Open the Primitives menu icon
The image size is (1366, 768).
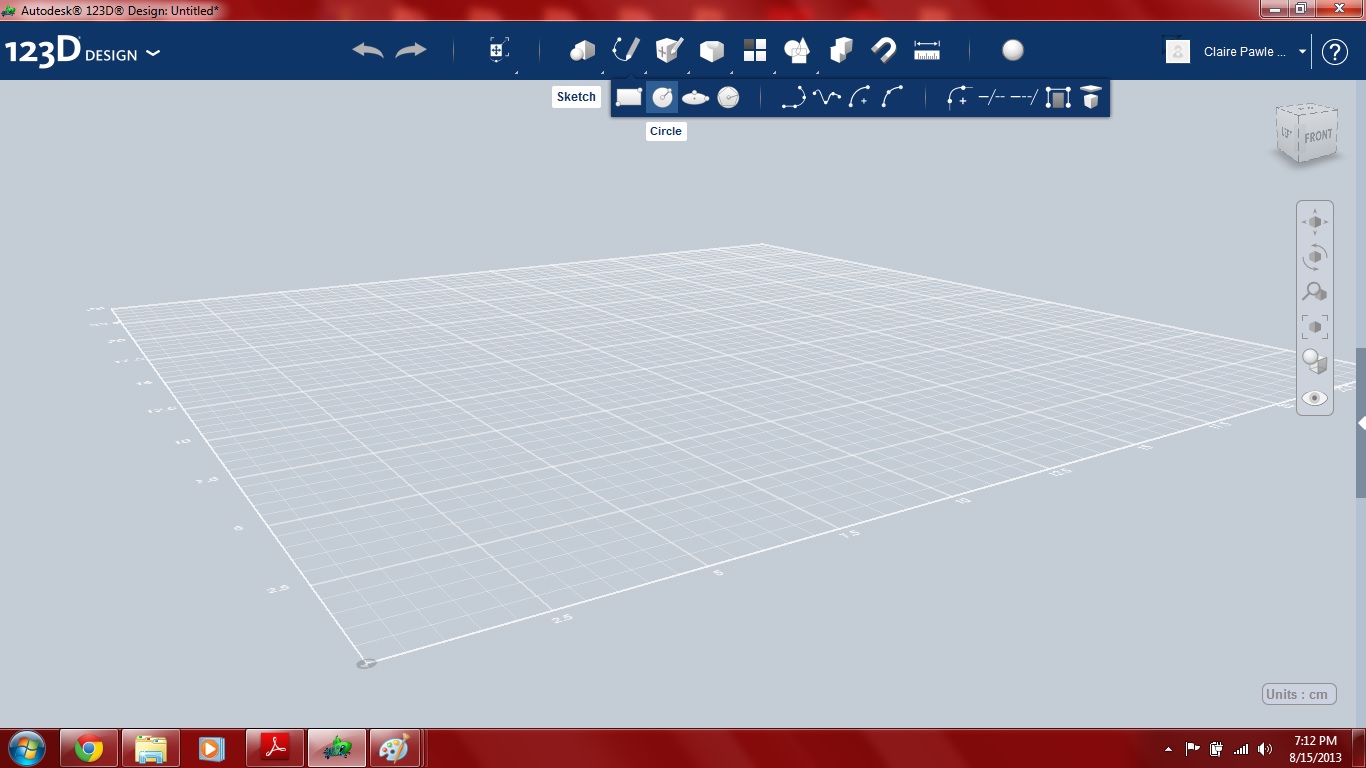pos(582,50)
